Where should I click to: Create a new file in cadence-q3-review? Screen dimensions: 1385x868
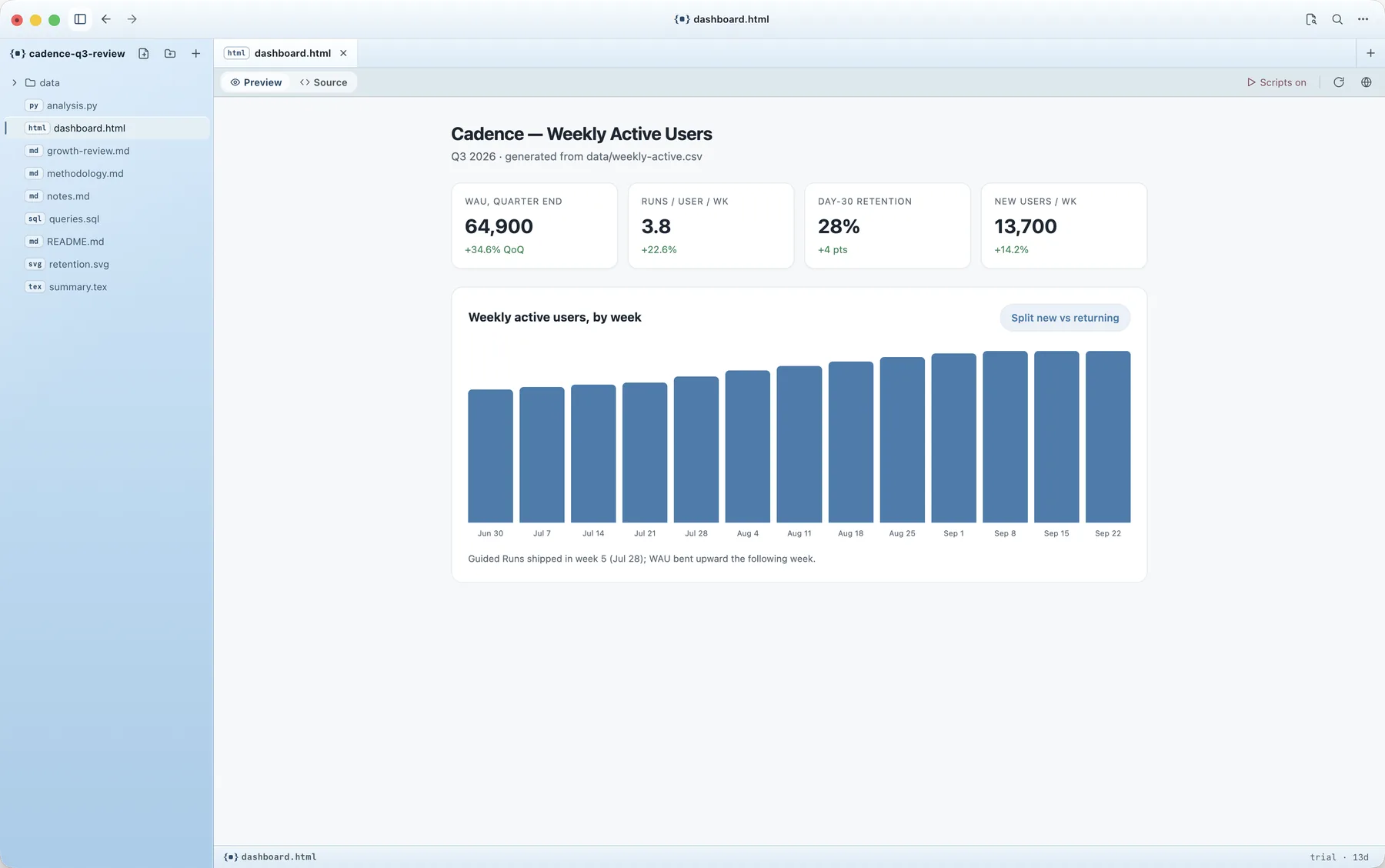[x=144, y=54]
